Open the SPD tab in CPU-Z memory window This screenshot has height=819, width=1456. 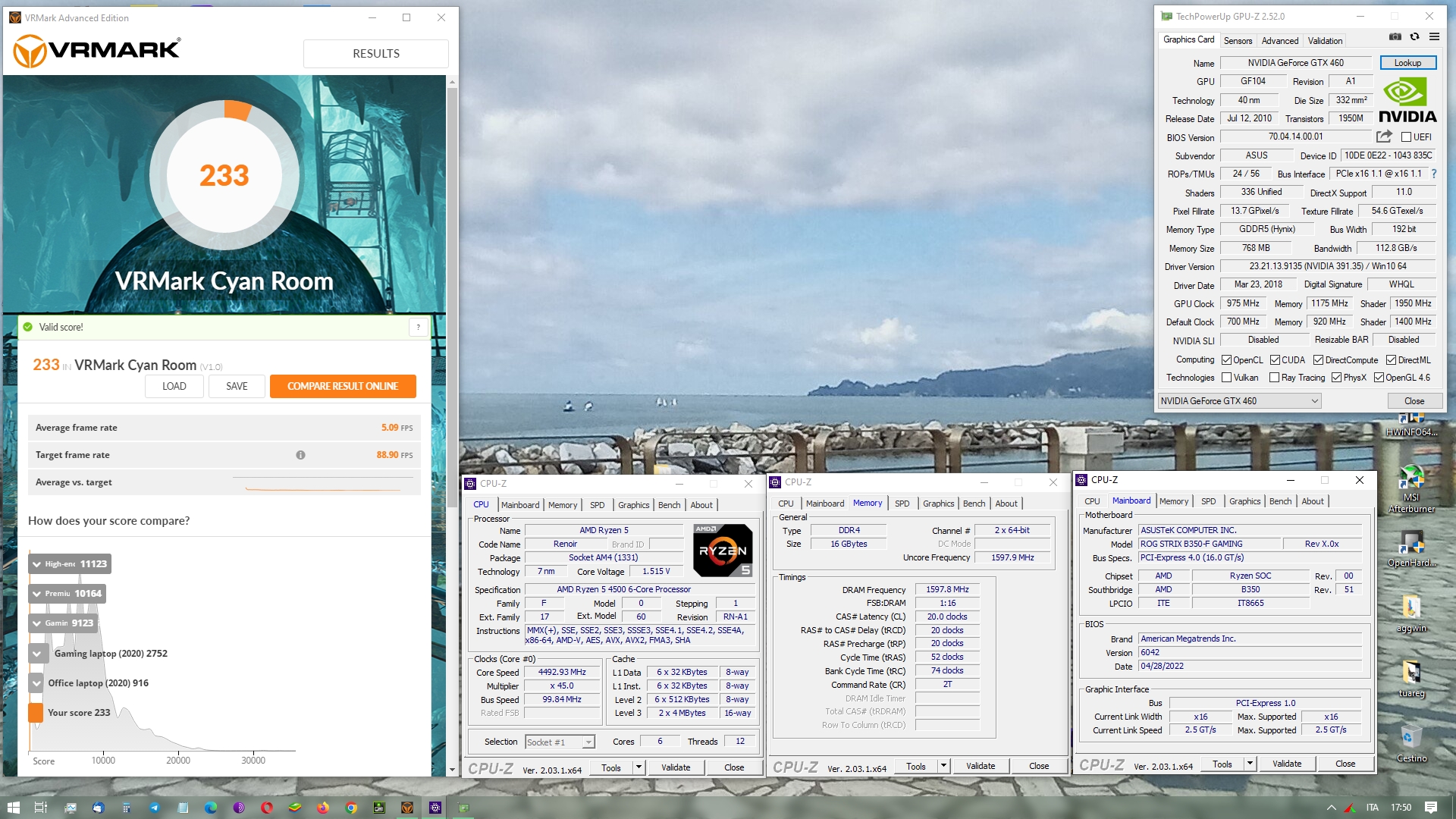[902, 504]
